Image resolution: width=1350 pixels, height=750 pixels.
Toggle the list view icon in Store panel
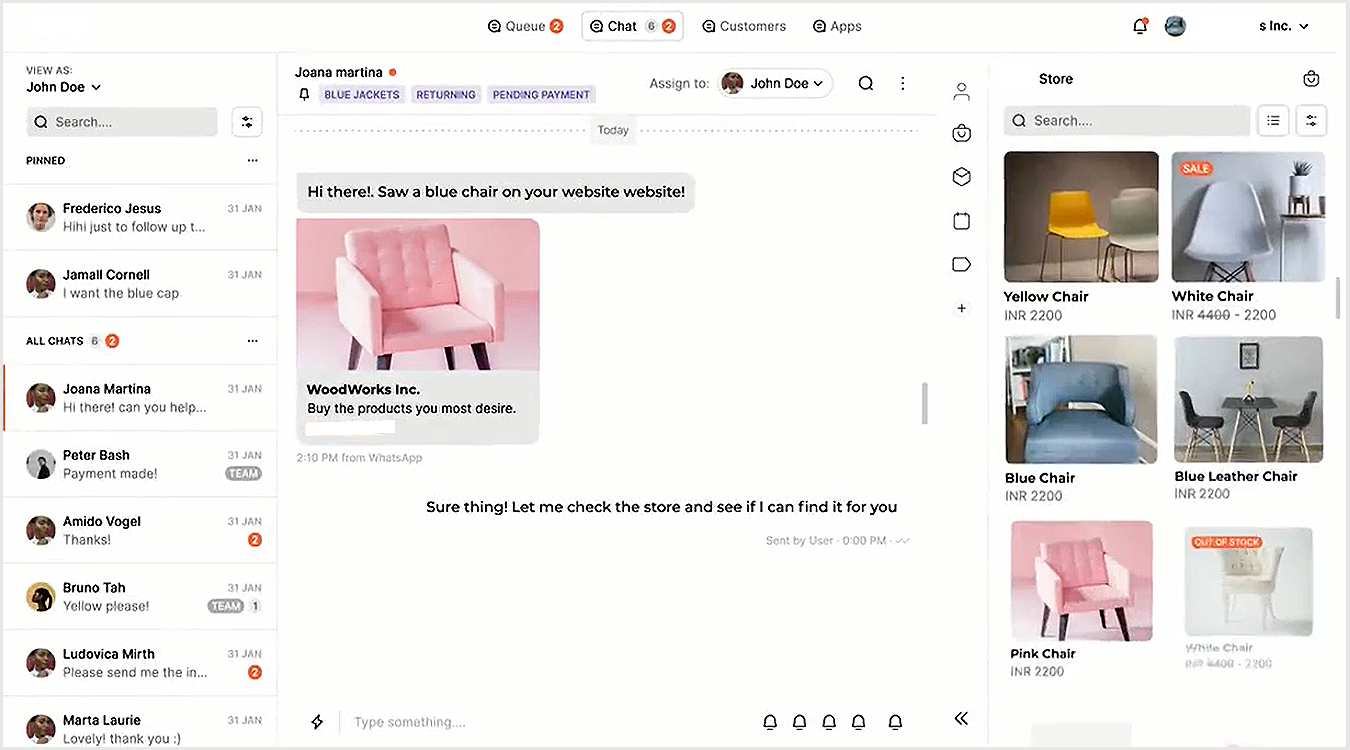pos(1273,120)
